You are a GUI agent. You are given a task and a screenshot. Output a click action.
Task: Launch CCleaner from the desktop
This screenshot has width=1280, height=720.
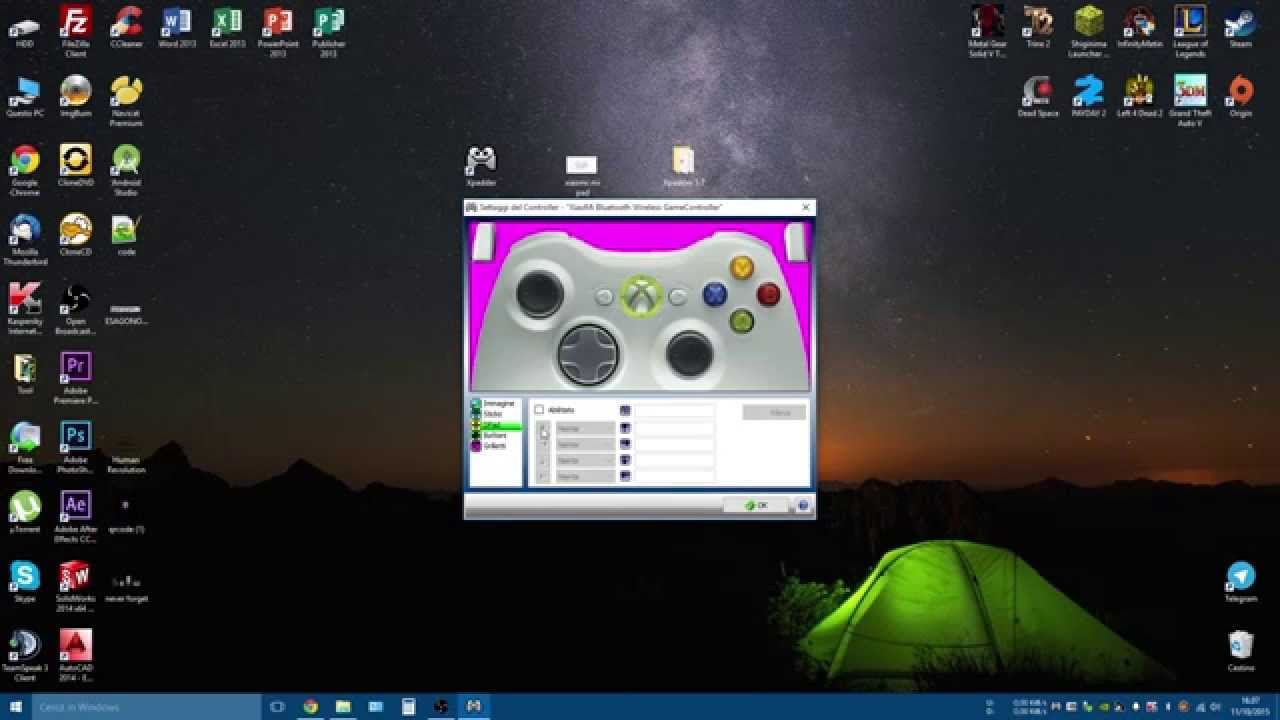[x=126, y=27]
